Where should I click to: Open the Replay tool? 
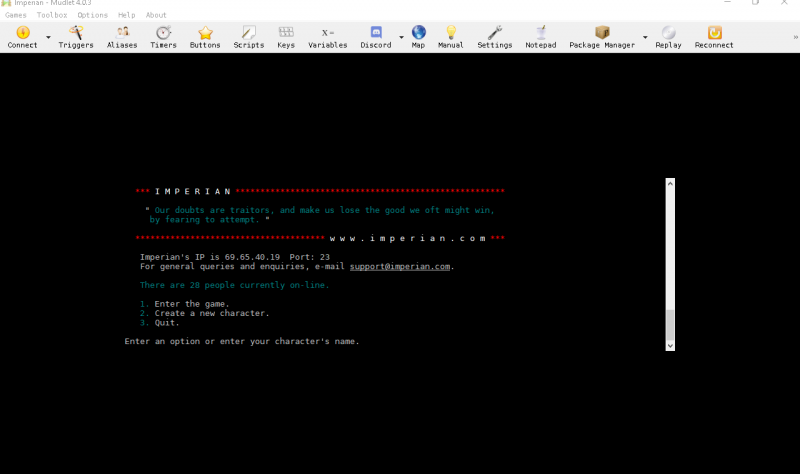point(668,37)
